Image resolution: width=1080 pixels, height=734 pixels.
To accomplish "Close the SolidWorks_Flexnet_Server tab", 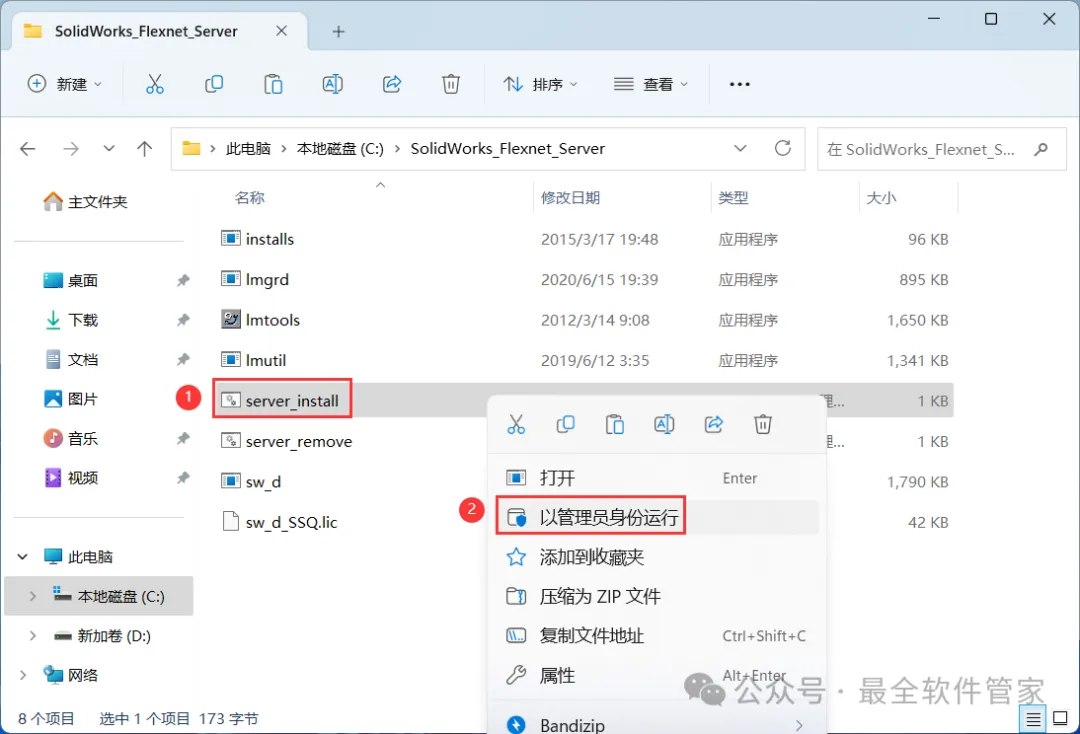I will [x=281, y=31].
